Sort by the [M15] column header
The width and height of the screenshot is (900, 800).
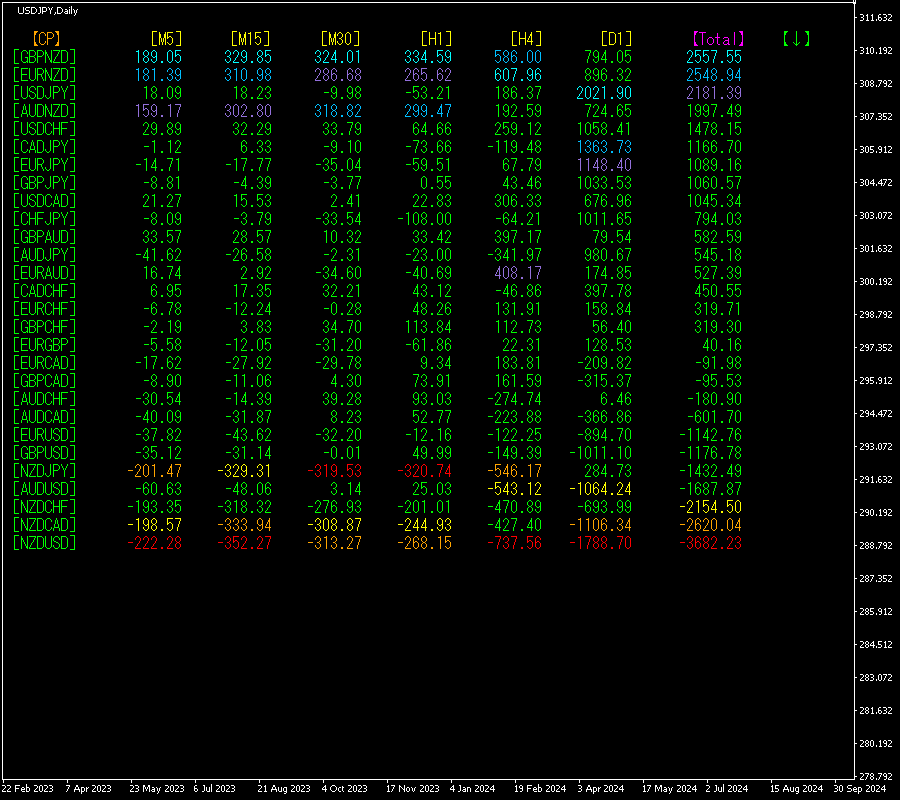tap(250, 39)
